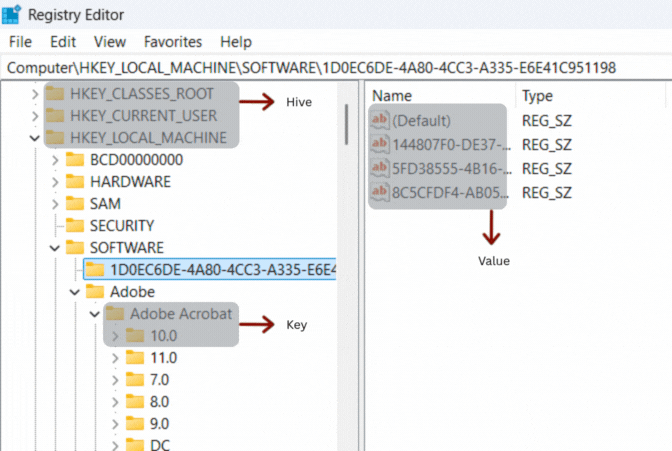Screen dimensions: 672x451
Task: Open the File menu
Action: point(20,42)
